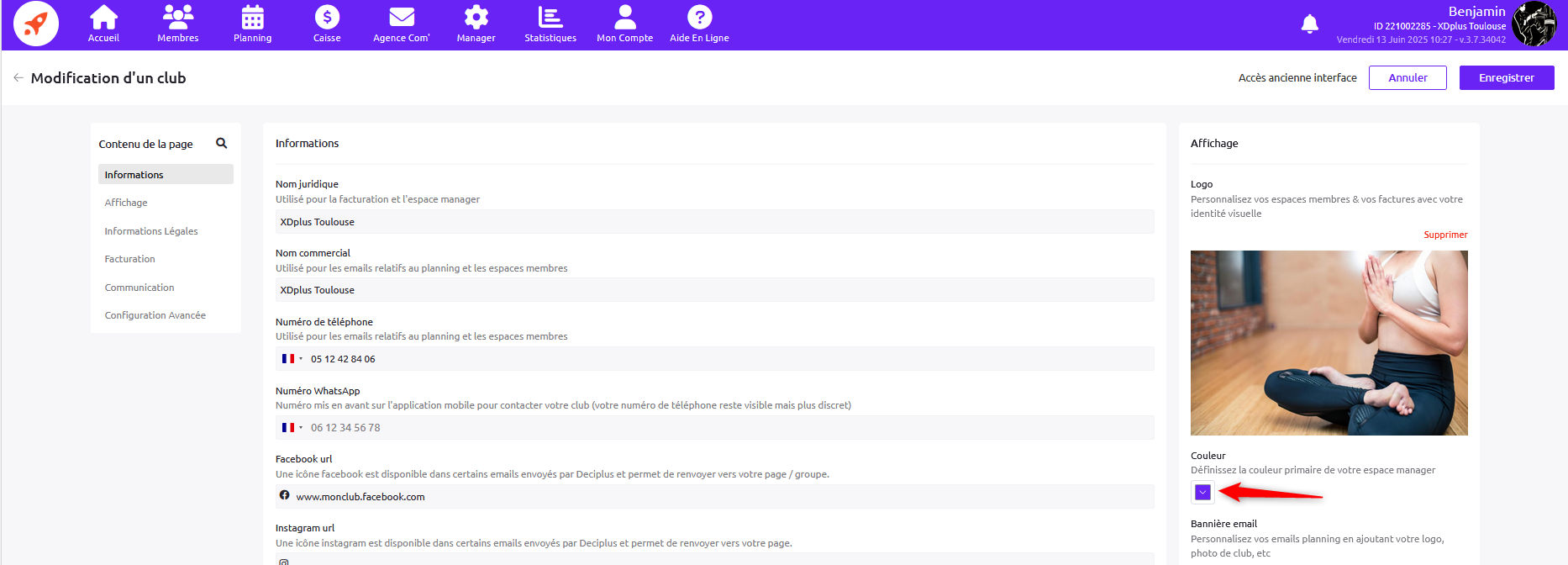Open the Membres section
Screen dimensions: 1568x565
tap(178, 24)
